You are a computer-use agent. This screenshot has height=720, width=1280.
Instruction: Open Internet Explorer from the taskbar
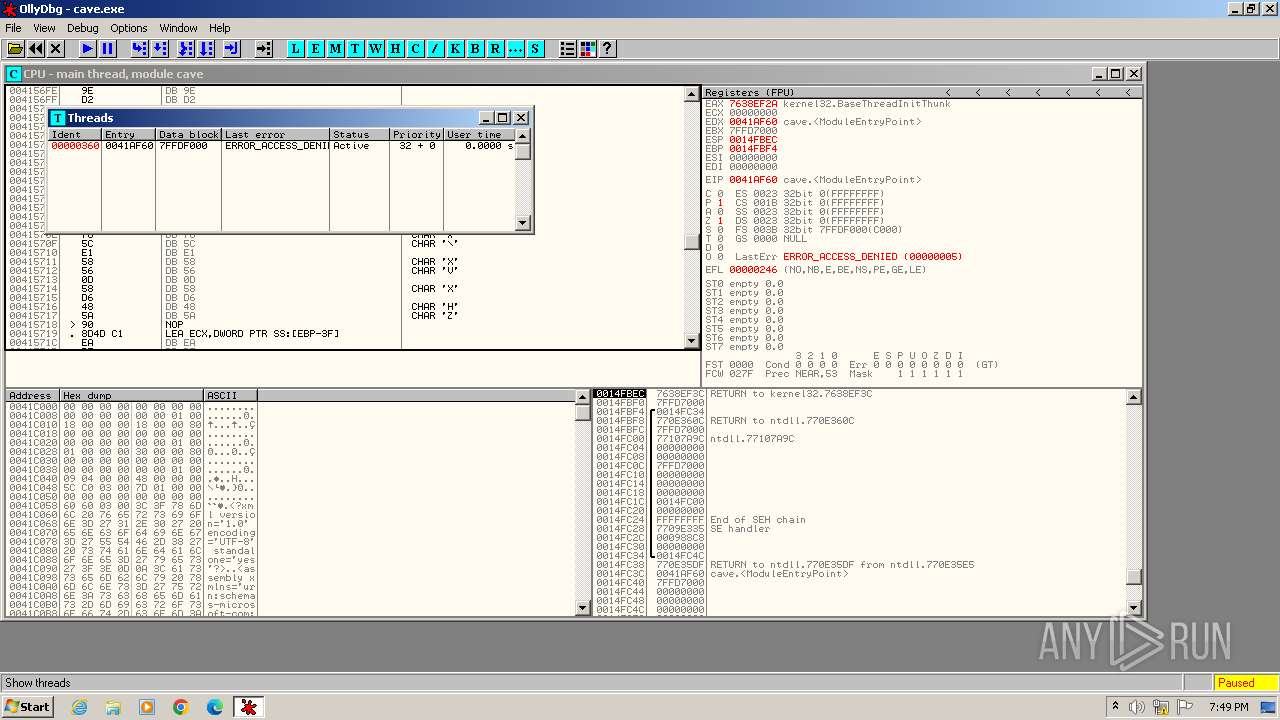point(79,707)
